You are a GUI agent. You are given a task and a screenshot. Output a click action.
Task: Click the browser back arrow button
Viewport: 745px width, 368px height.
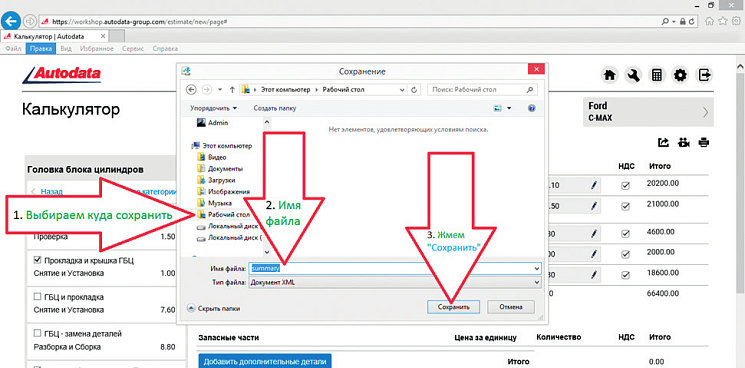[11, 21]
